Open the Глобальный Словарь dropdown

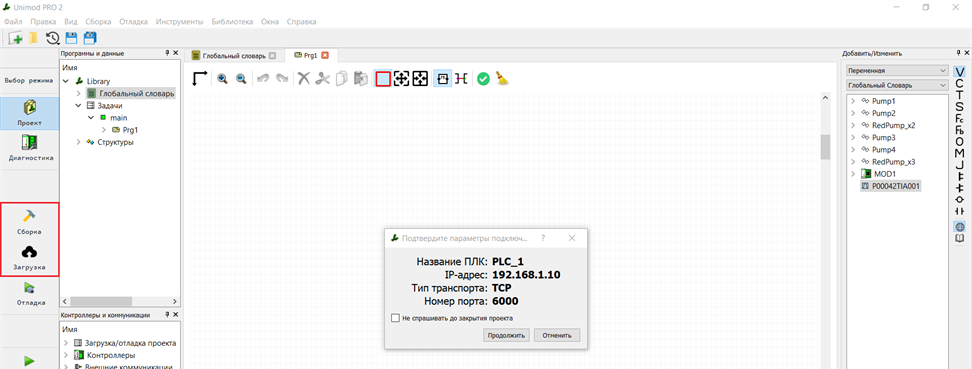[898, 85]
